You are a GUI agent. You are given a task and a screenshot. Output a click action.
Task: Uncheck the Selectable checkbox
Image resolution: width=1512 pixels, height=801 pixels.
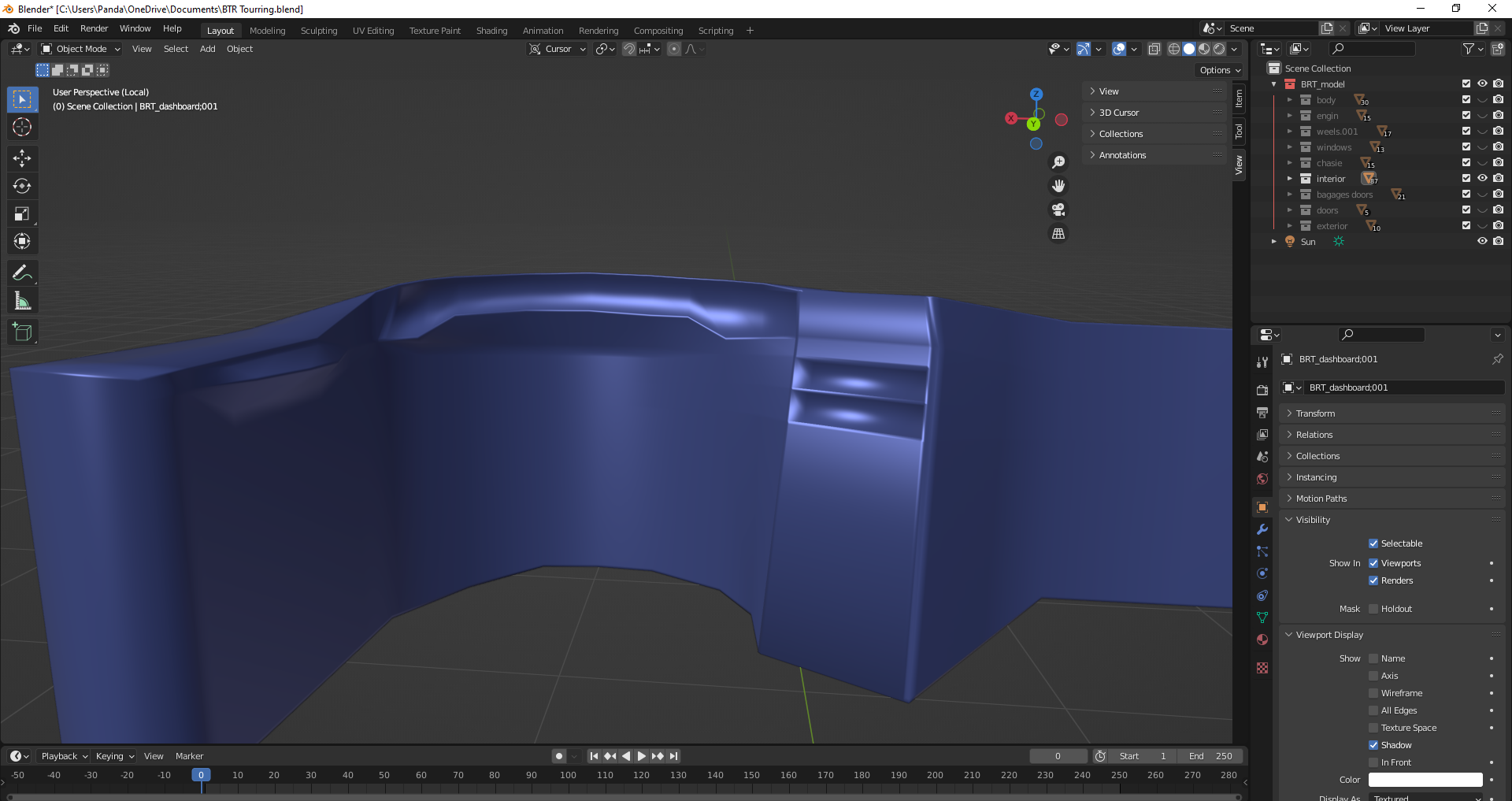tap(1373, 543)
